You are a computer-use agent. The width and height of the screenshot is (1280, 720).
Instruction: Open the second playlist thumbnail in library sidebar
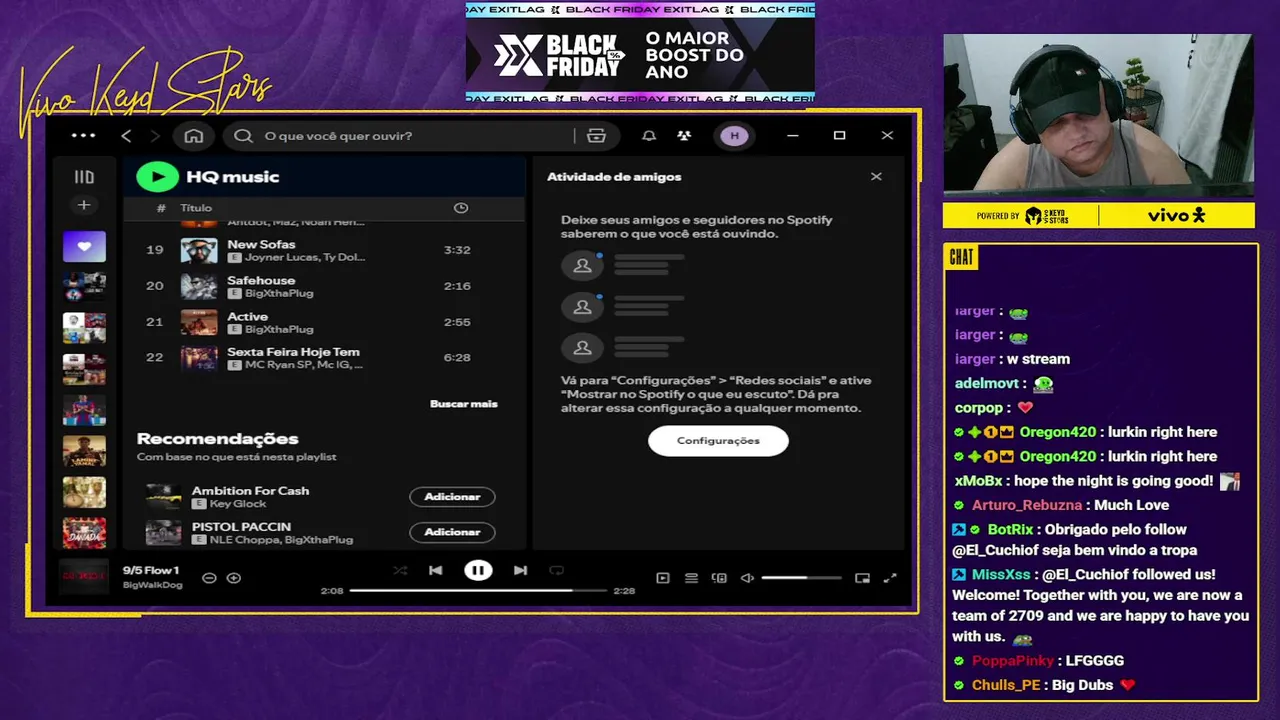tap(84, 287)
